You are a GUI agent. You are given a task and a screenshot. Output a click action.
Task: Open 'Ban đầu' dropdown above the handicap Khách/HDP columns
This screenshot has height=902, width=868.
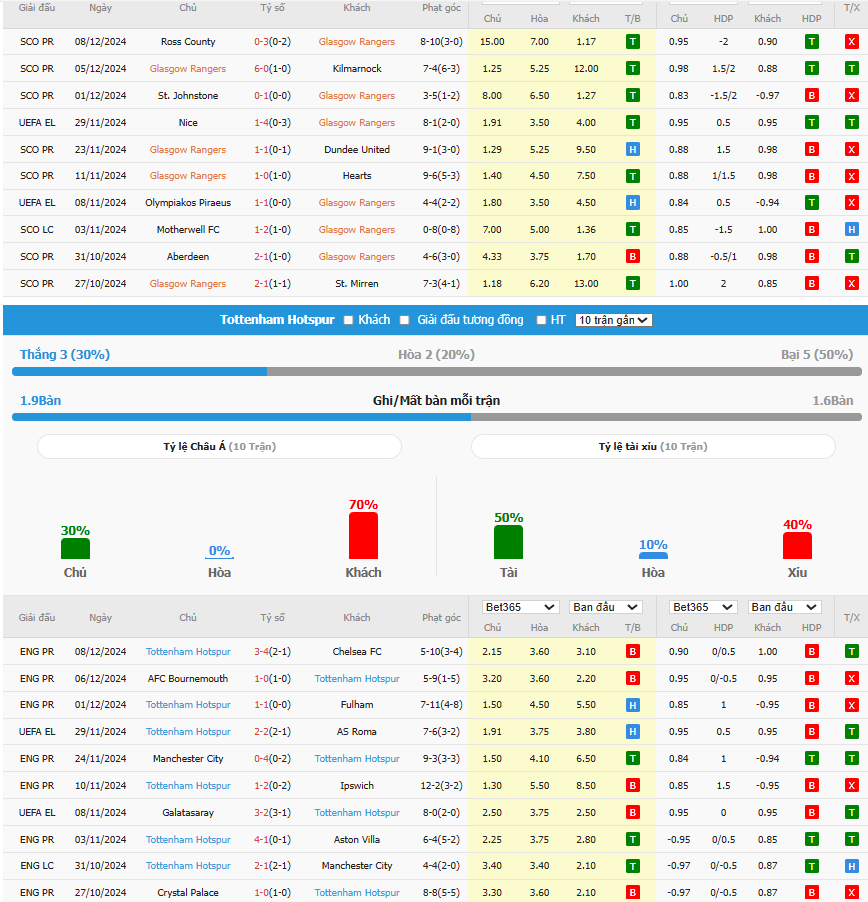click(784, 607)
